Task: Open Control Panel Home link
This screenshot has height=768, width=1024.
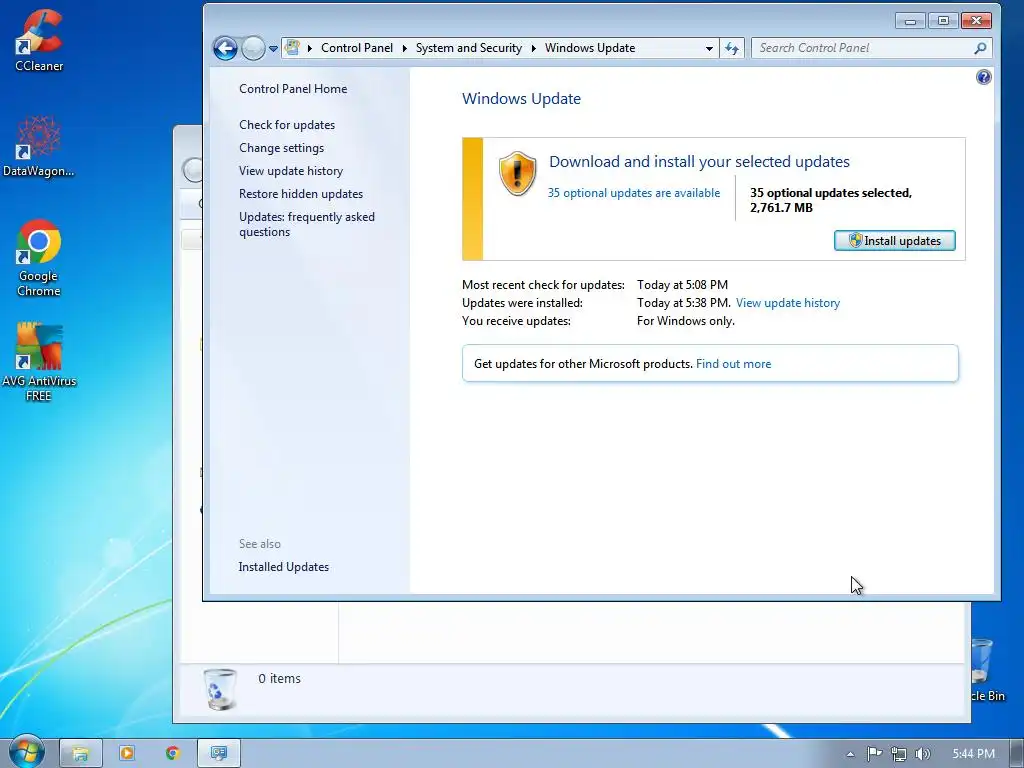Action: [x=293, y=89]
